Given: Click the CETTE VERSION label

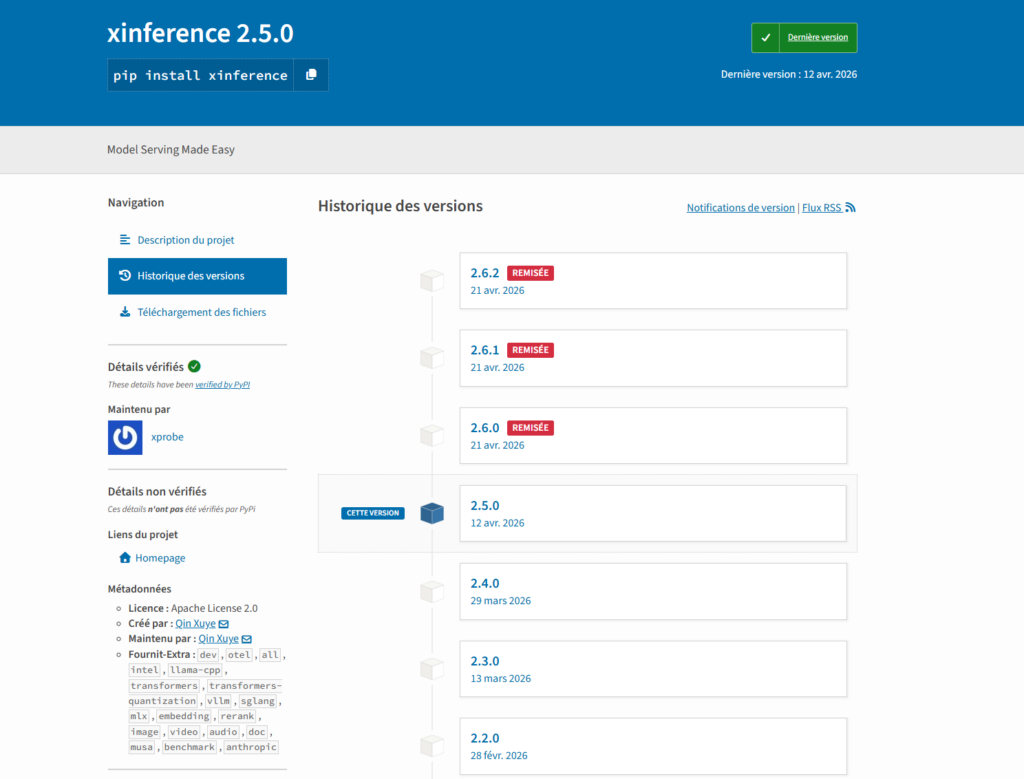Looking at the screenshot, I should click(x=373, y=513).
